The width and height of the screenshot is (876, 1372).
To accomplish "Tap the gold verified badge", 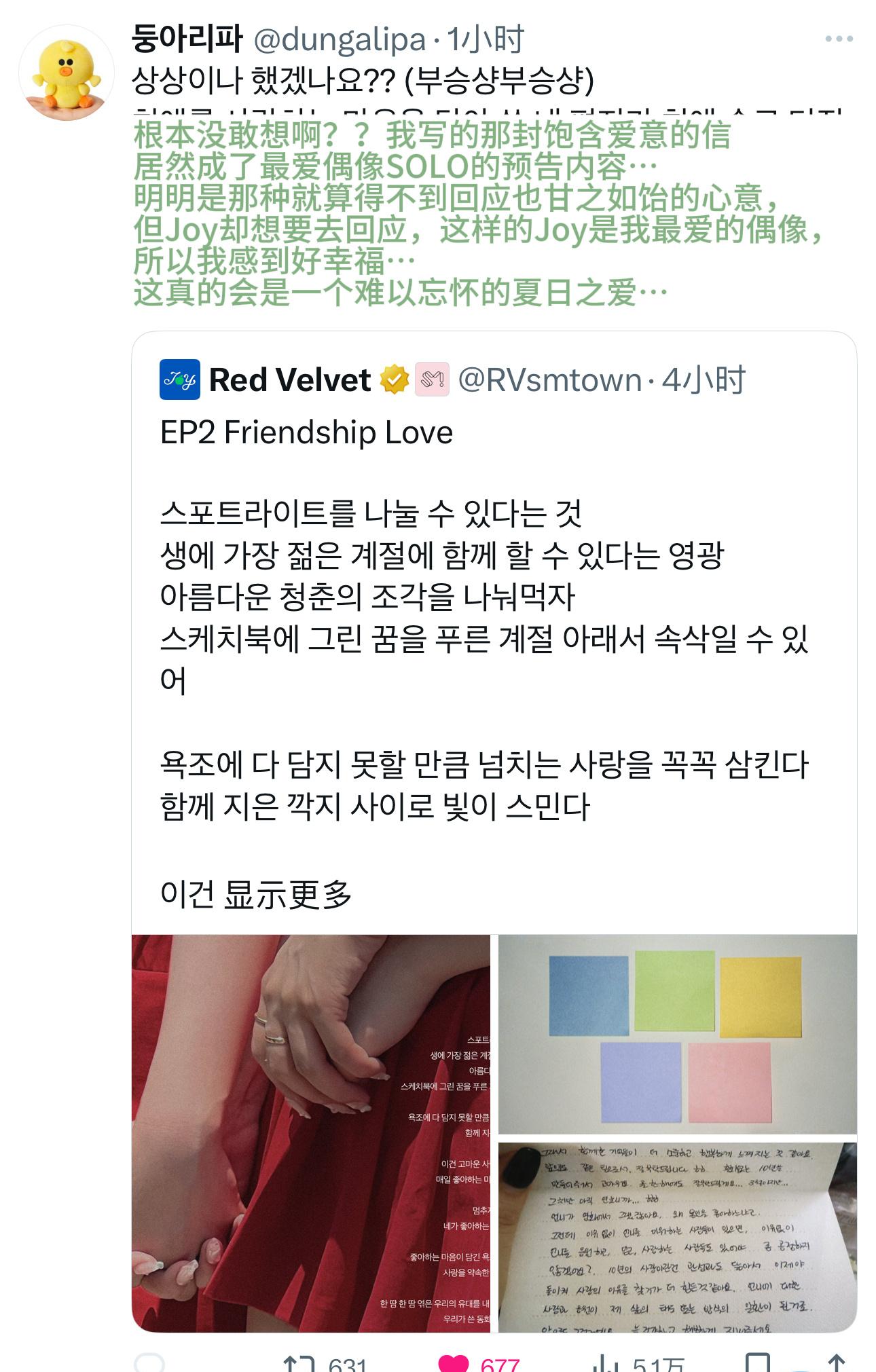I will pyautogui.click(x=394, y=379).
